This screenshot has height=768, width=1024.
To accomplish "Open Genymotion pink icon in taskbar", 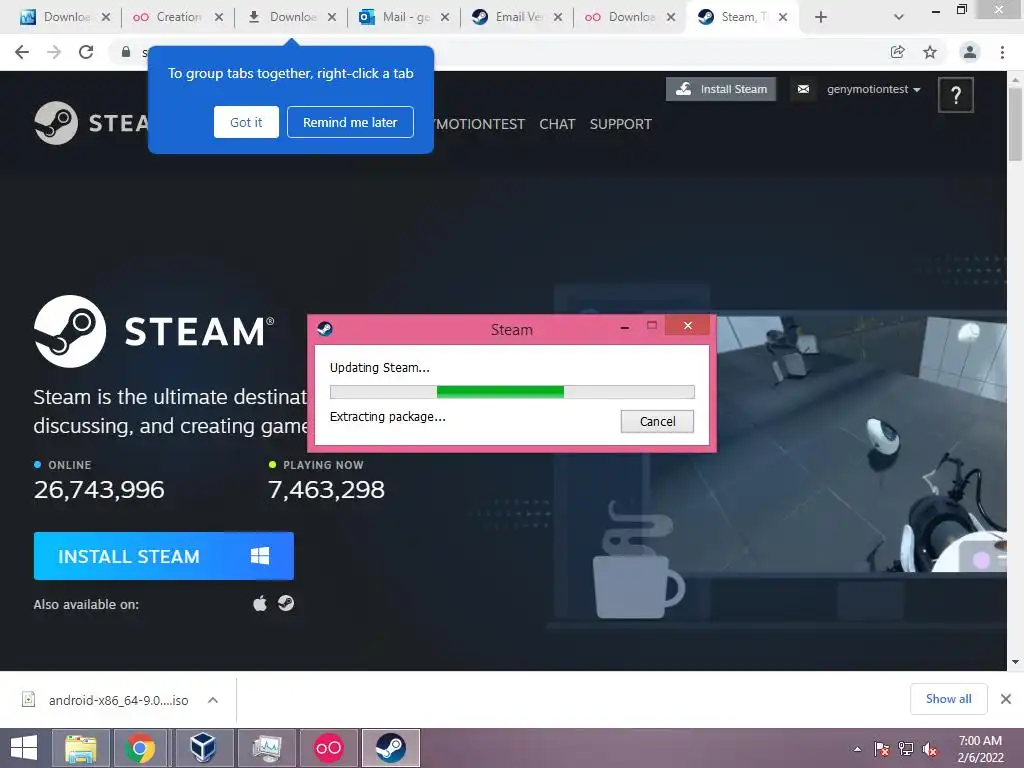I will [328, 748].
